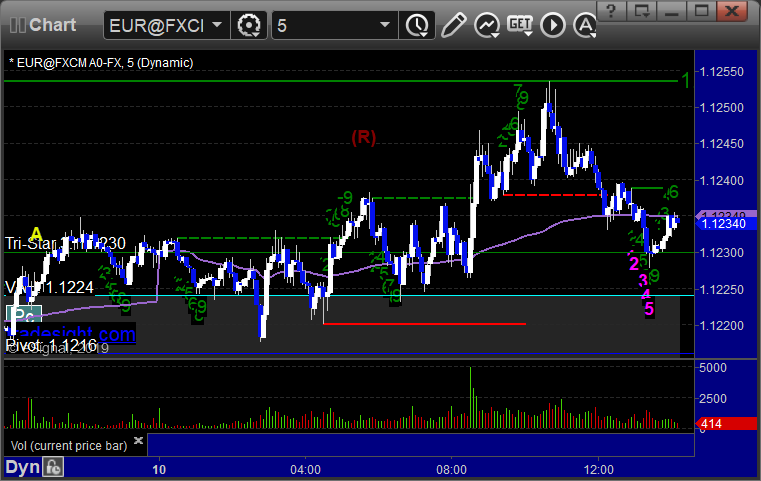Click the current price marker 1.12340
Screen dimensions: 761x481
725,224
